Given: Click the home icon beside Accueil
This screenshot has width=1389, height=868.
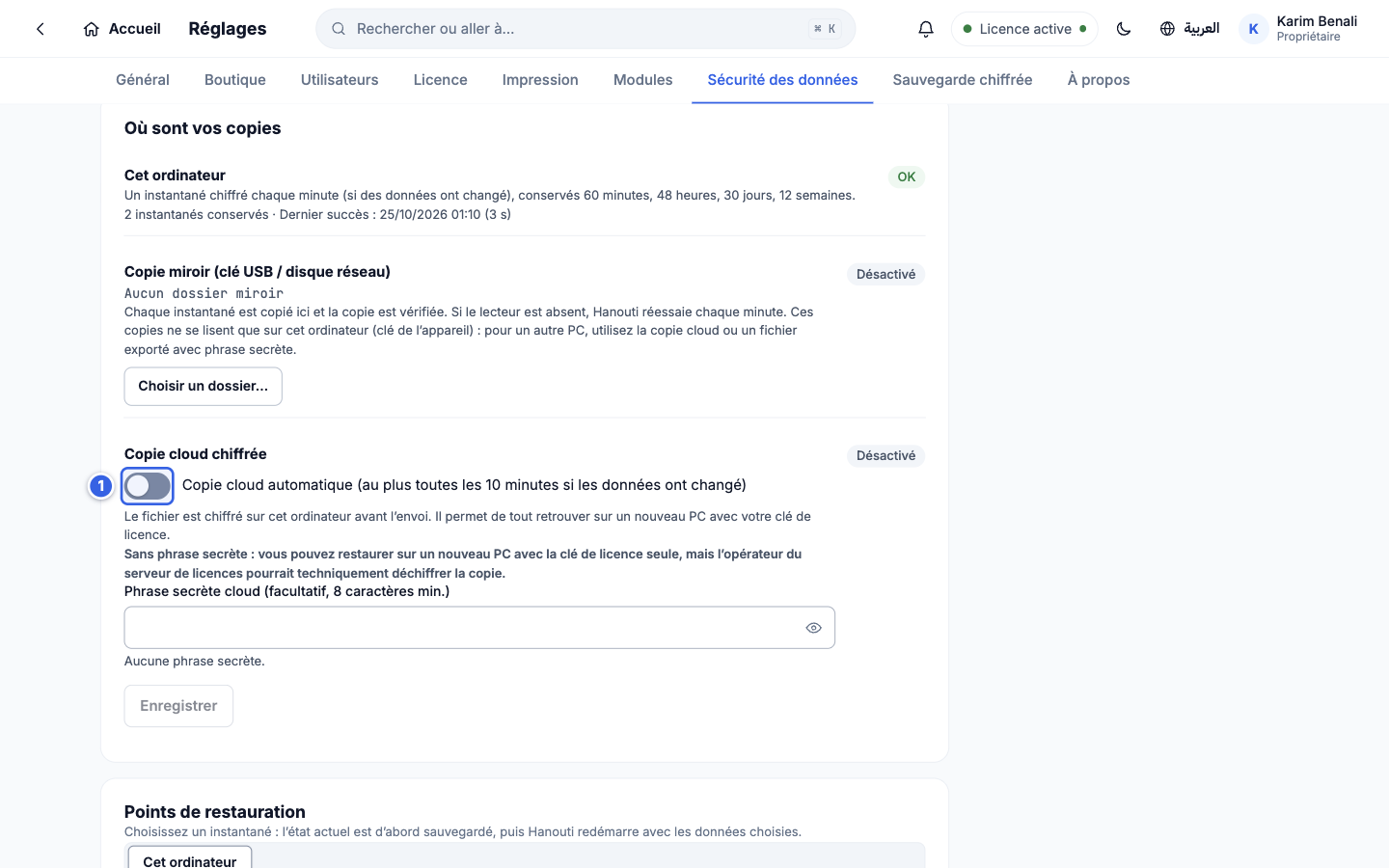Looking at the screenshot, I should [92, 29].
